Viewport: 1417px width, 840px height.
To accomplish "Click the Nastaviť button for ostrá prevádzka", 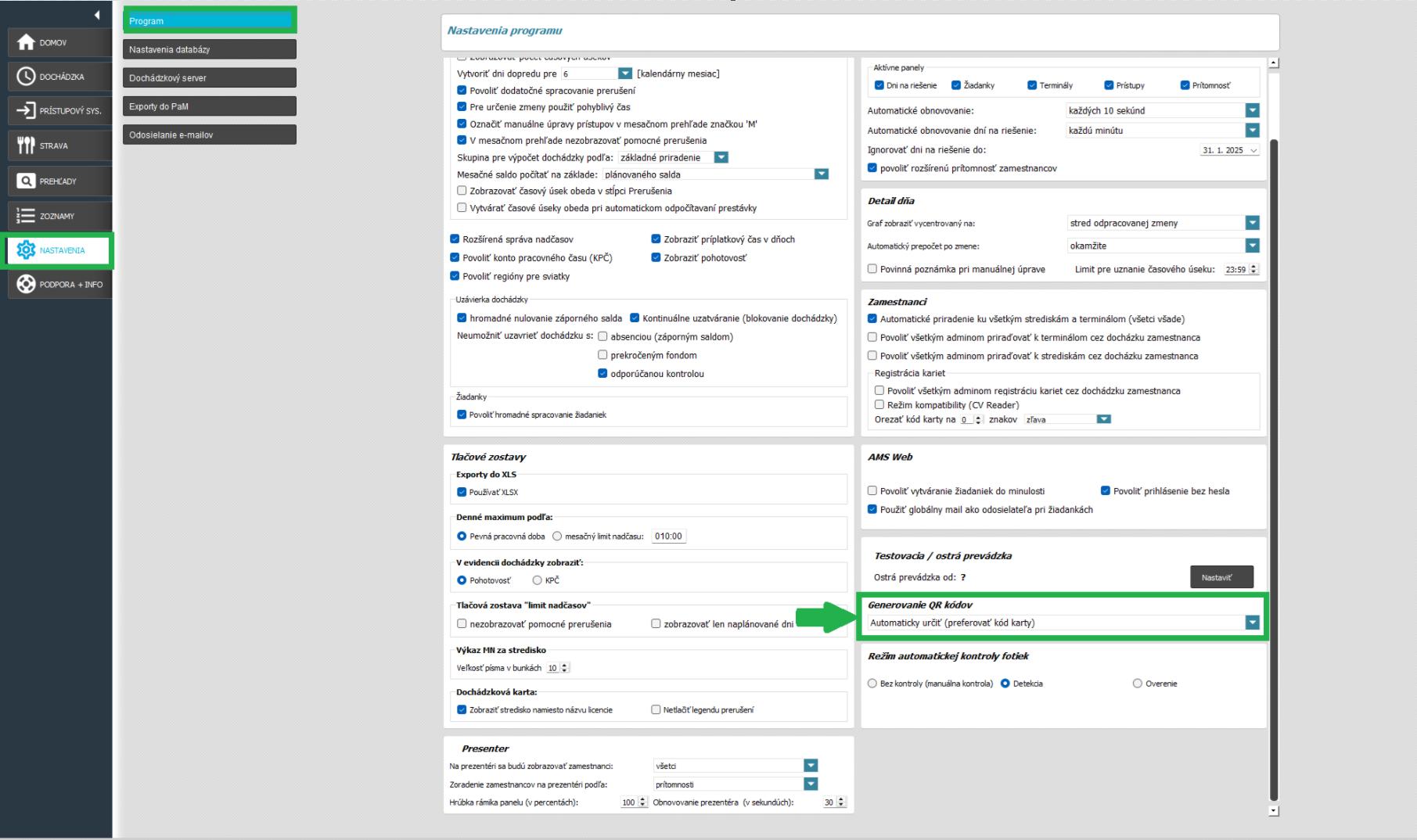I will click(1221, 577).
